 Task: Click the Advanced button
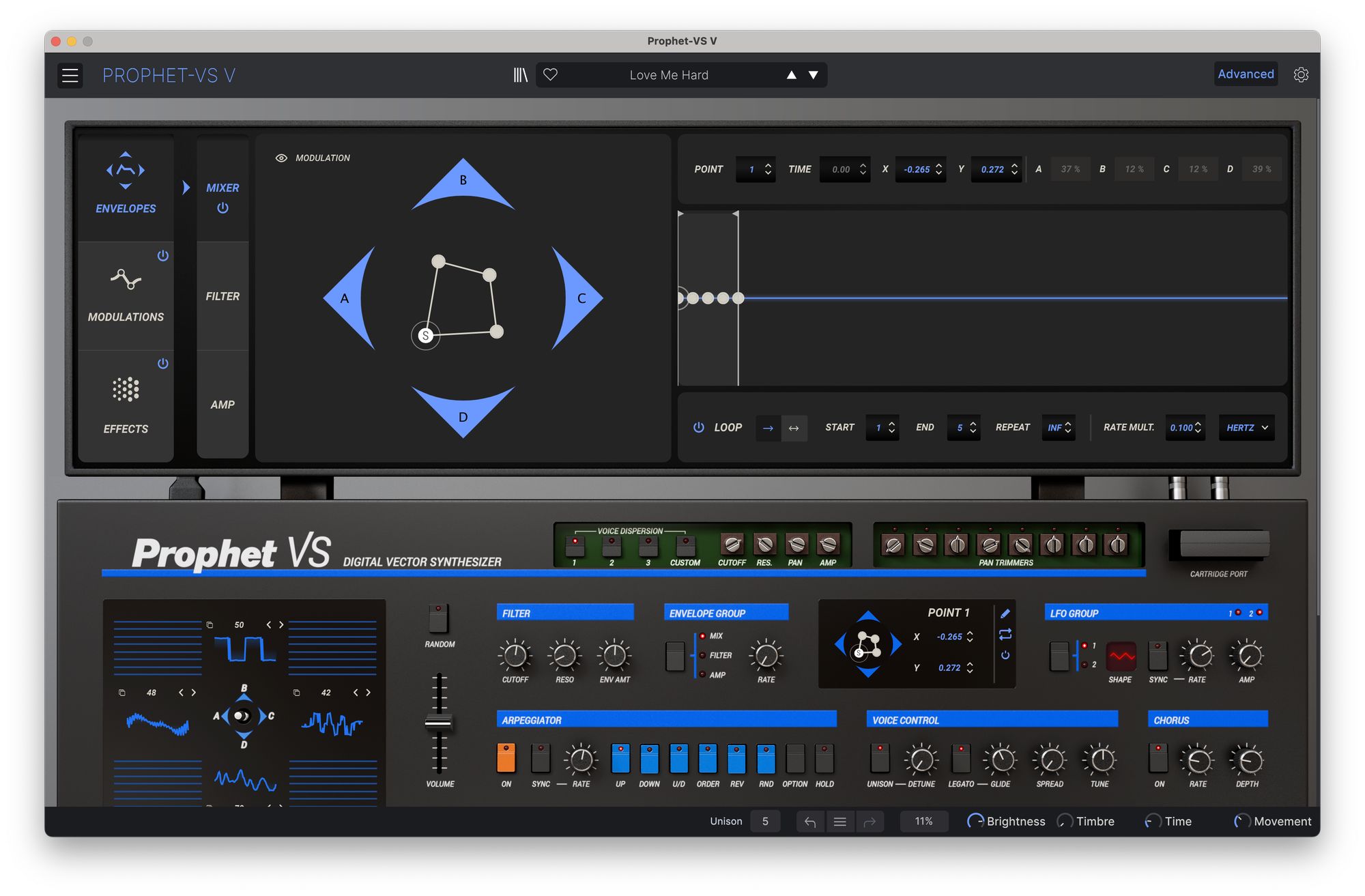click(1246, 74)
